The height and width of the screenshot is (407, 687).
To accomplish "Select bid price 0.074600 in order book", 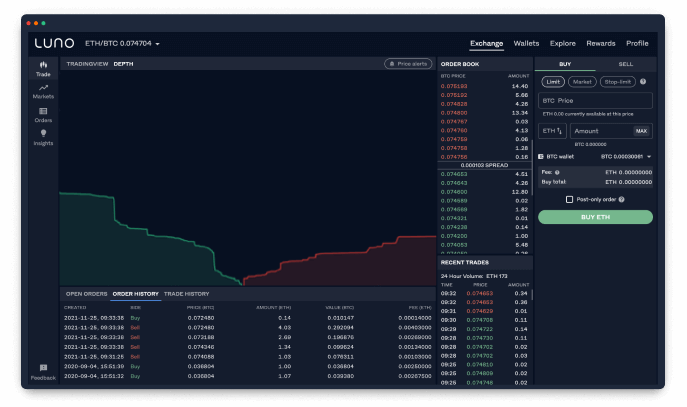I will point(454,192).
